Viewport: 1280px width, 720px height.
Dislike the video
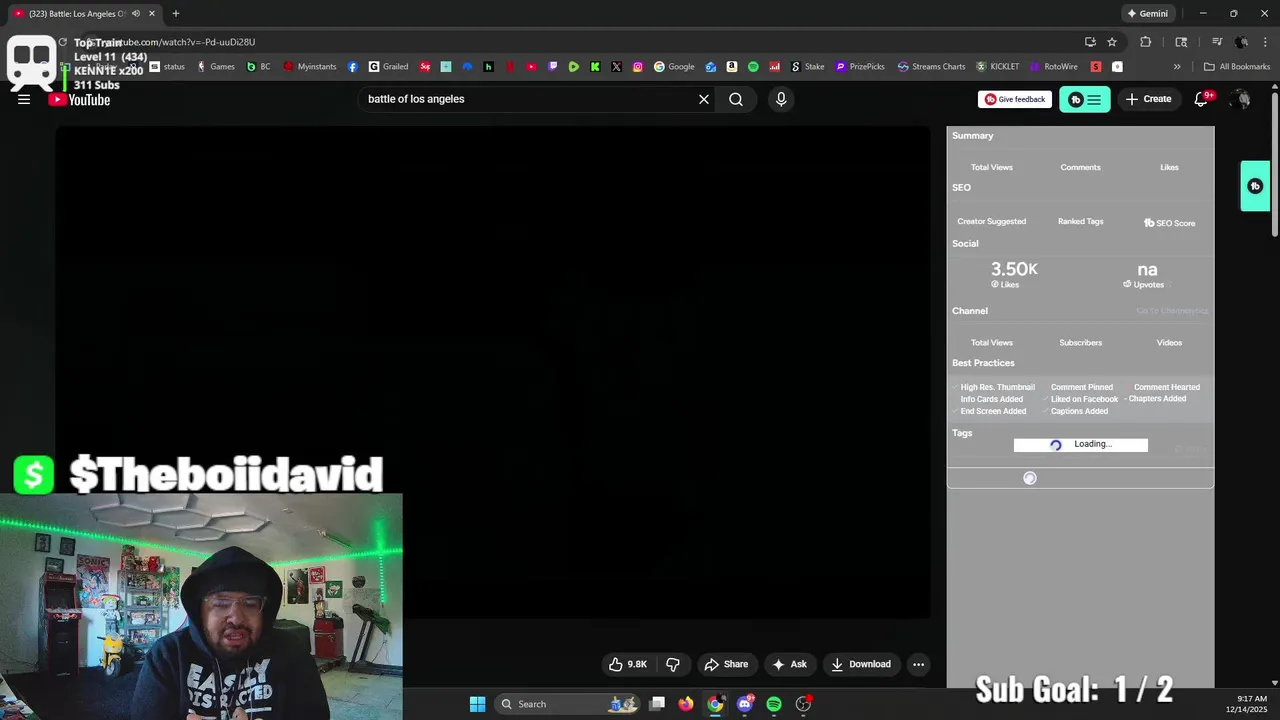click(x=673, y=664)
